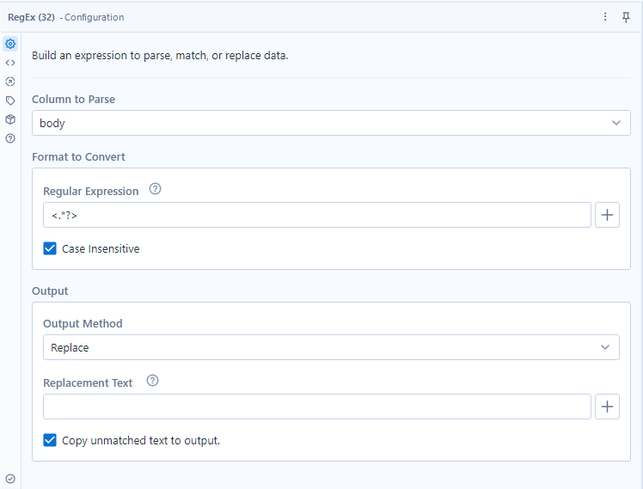Click into the Regular Expression input field

tap(316, 215)
